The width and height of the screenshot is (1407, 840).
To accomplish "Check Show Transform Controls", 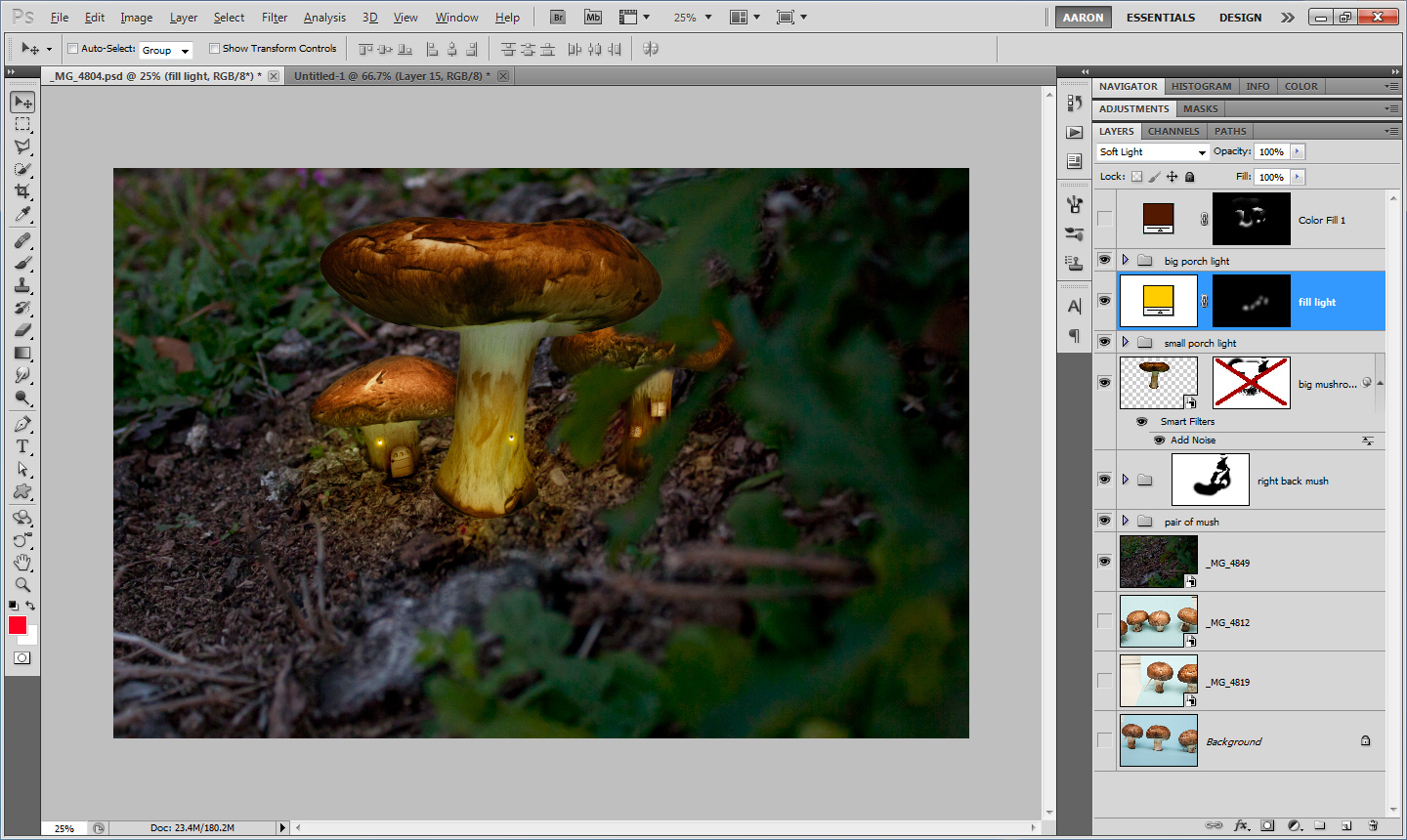I will (214, 49).
